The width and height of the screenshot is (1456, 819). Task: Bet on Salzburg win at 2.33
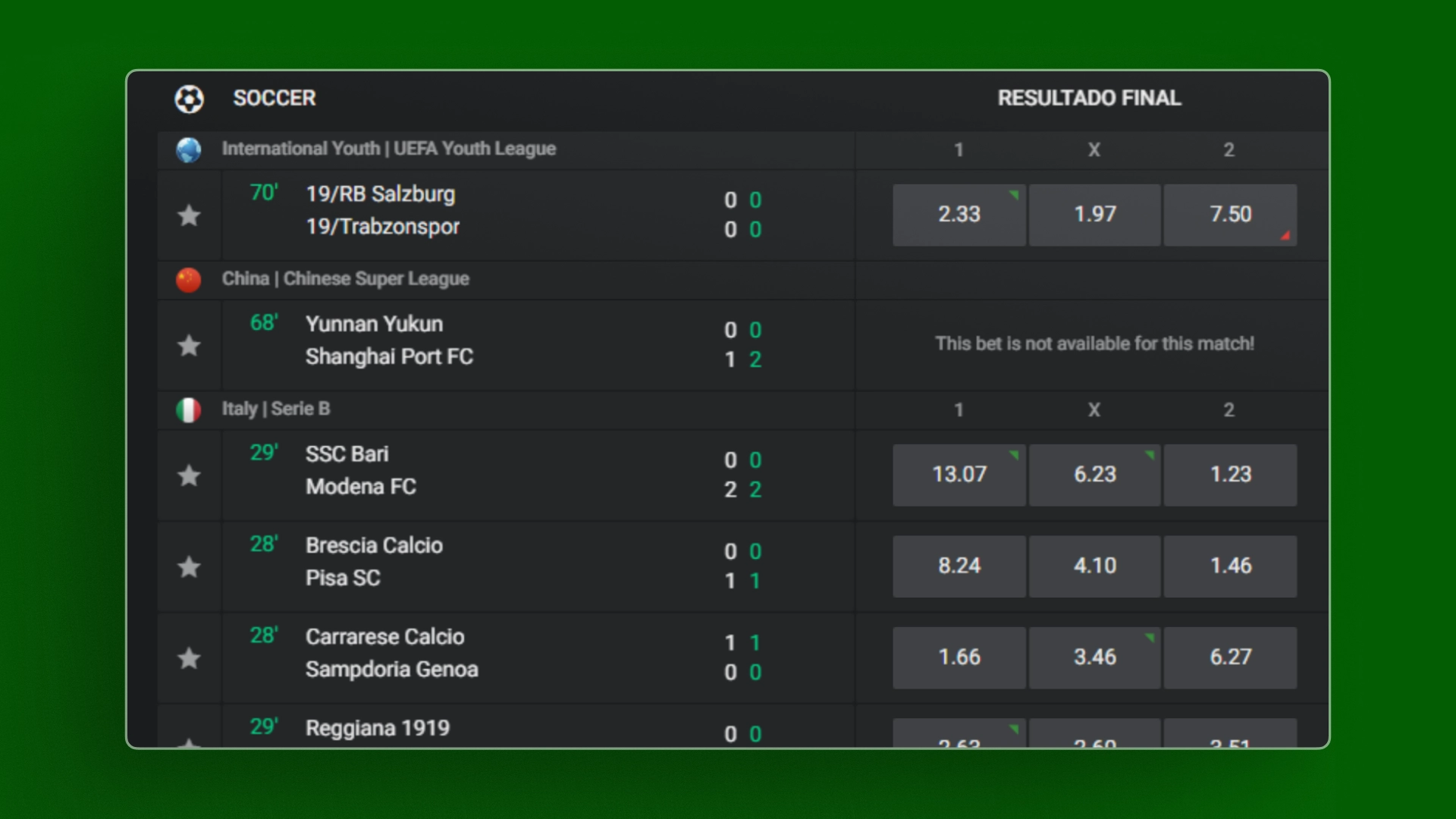tap(959, 215)
